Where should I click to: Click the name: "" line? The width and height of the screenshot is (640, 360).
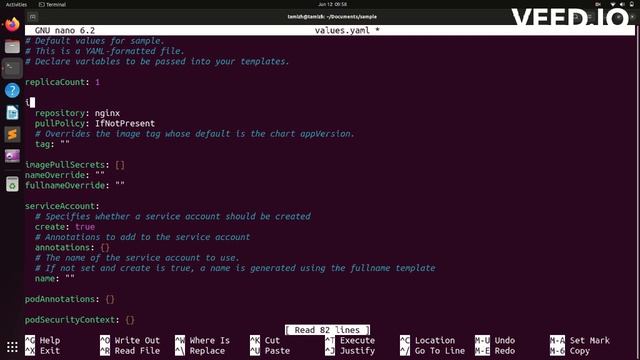click(x=55, y=278)
